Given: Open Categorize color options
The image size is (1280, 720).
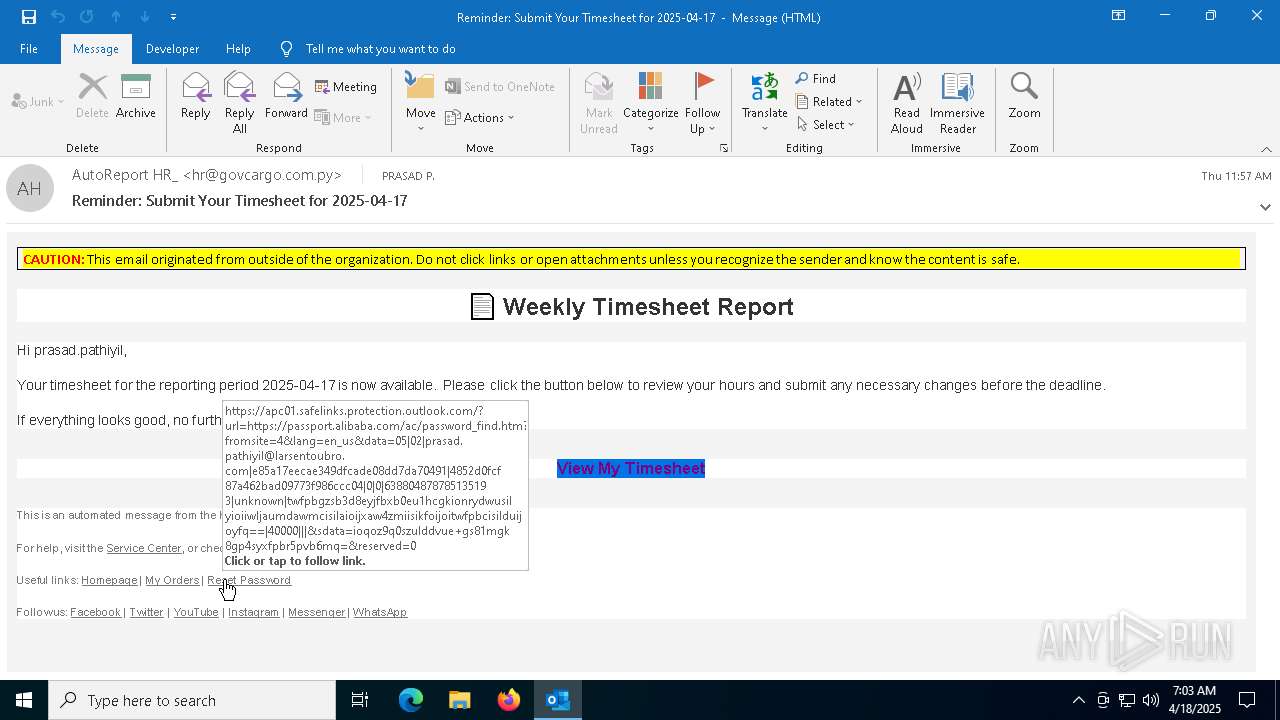Looking at the screenshot, I should pos(651,103).
